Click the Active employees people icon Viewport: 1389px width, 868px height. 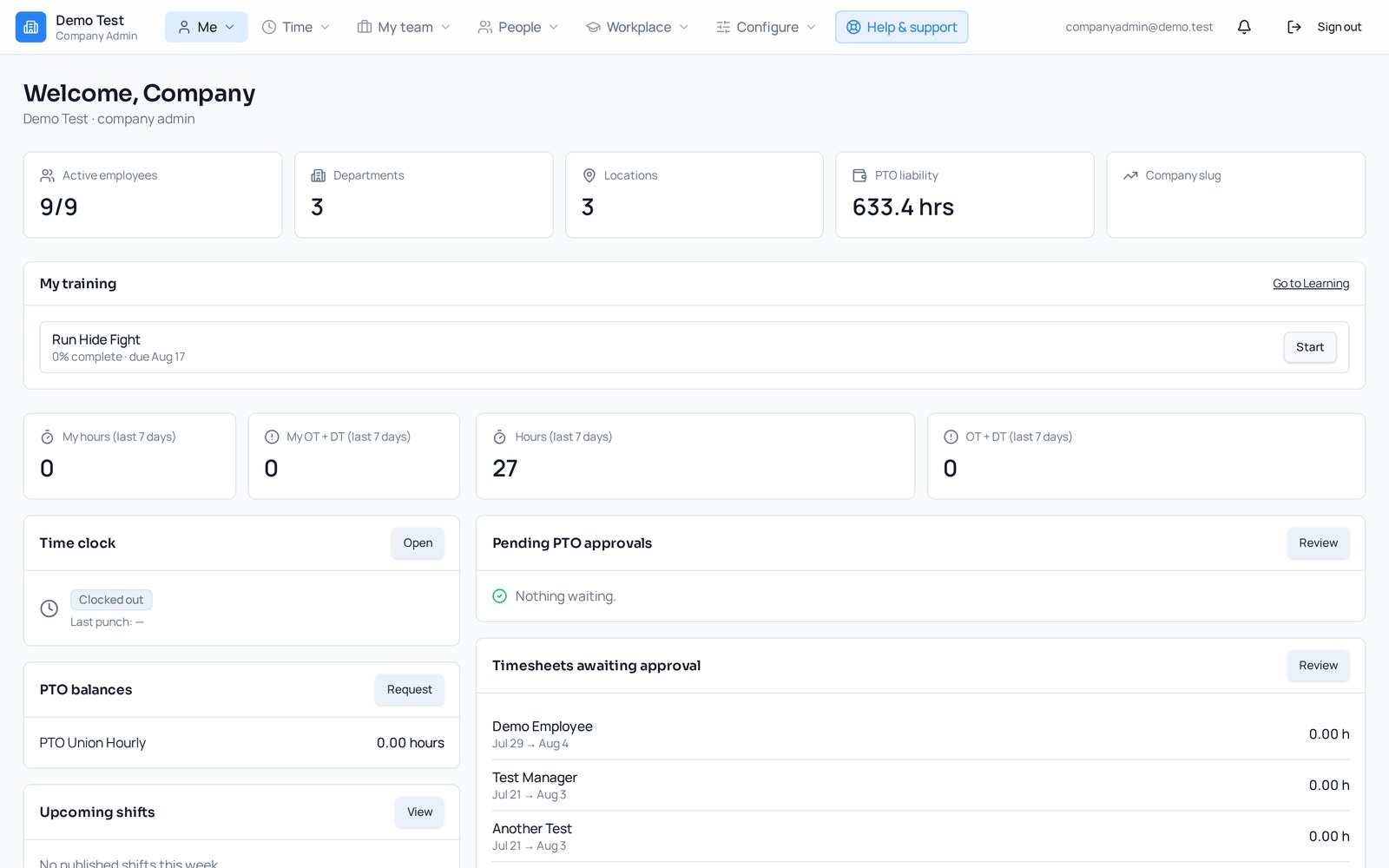[48, 175]
